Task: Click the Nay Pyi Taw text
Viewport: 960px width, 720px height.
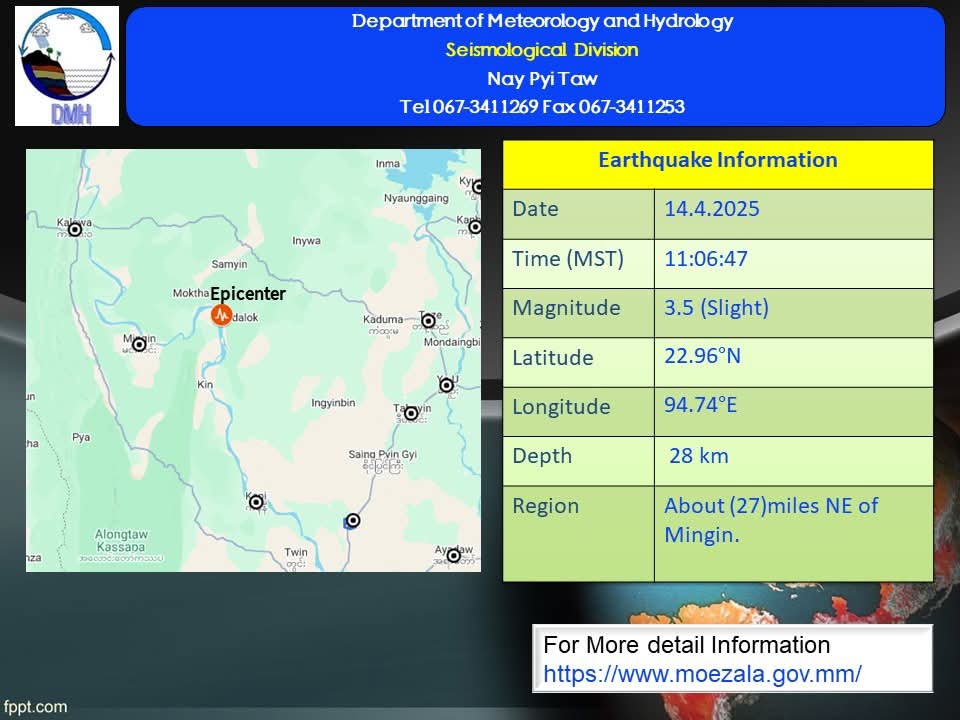Action: (x=542, y=78)
